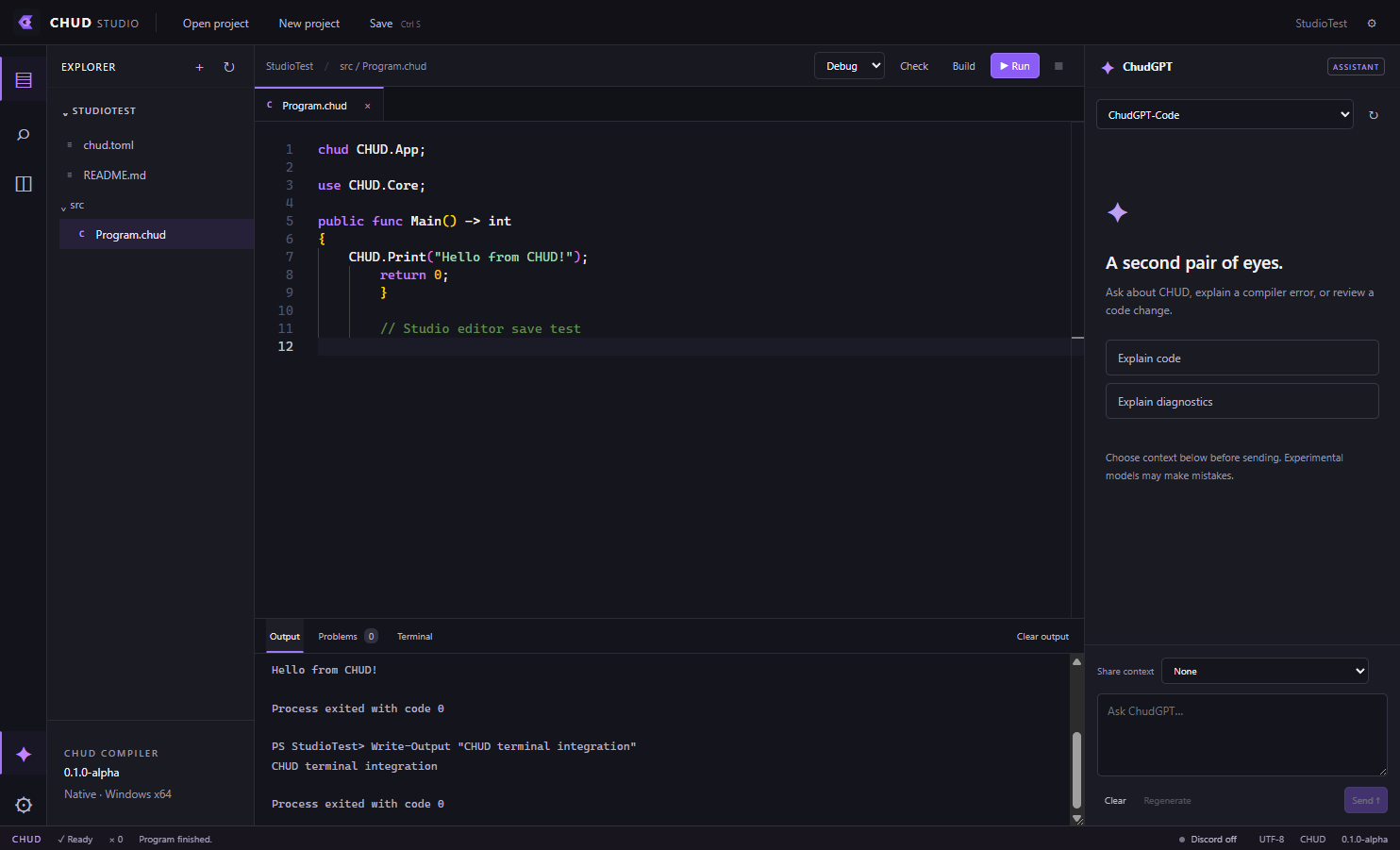Clear the output panel
The image size is (1400, 850).
point(1042,637)
